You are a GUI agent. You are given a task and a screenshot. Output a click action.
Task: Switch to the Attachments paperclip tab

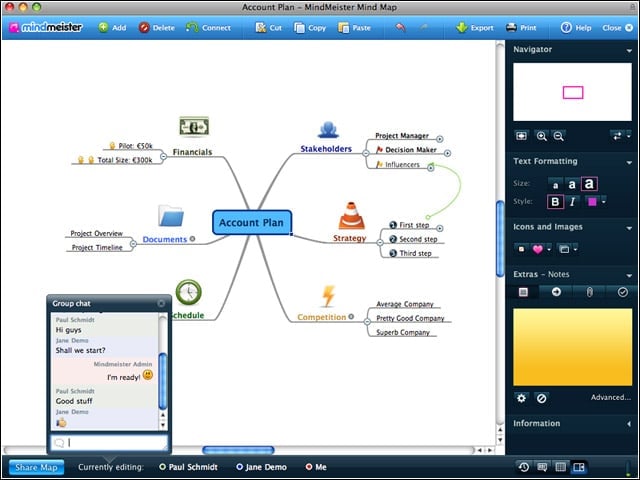click(589, 292)
